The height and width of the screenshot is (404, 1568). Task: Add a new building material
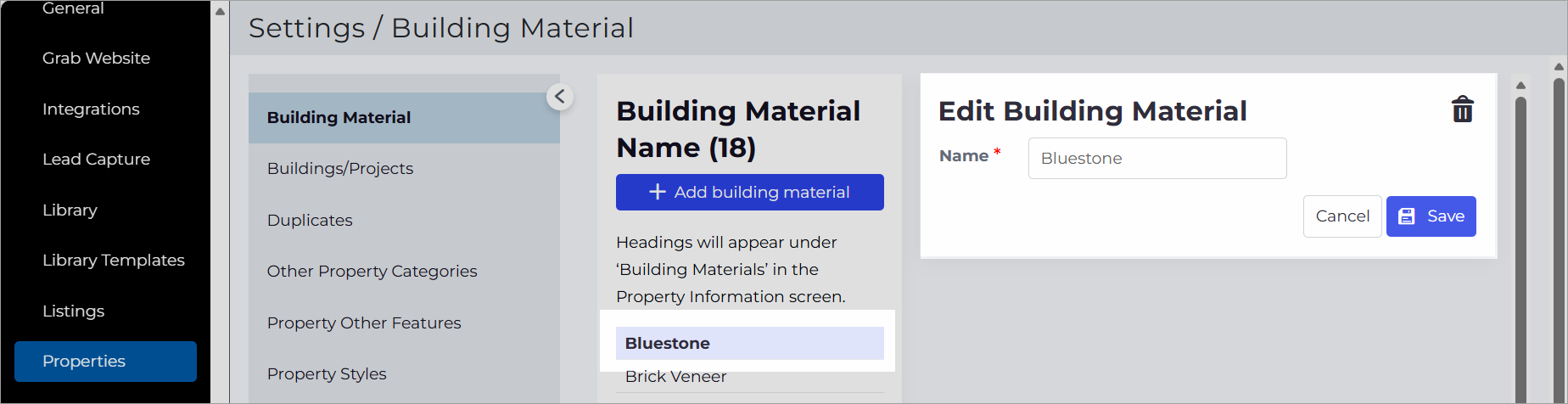coord(749,192)
